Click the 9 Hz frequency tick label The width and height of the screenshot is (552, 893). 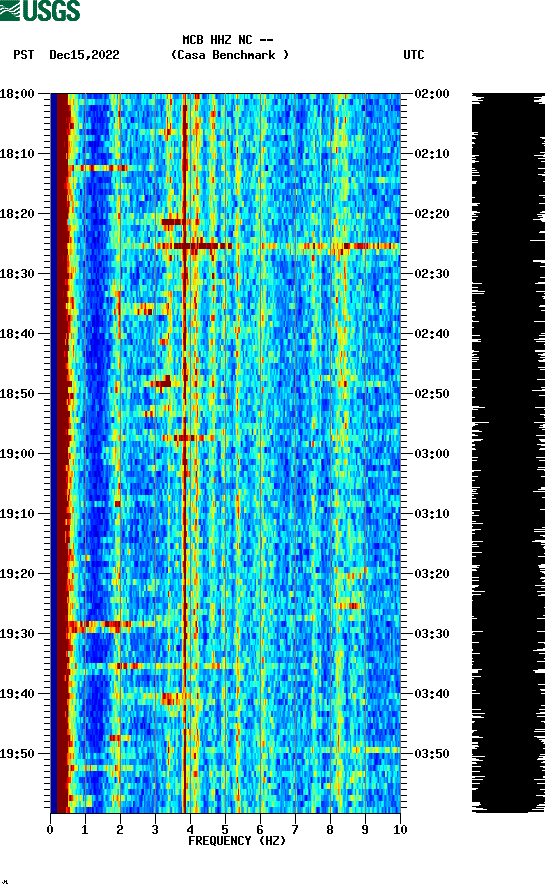365,830
